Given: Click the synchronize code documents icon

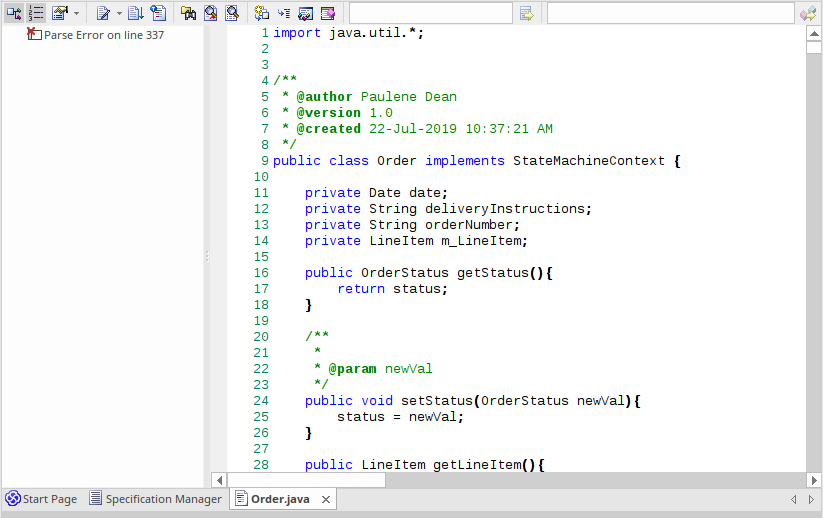Looking at the screenshot, I should pos(136,13).
